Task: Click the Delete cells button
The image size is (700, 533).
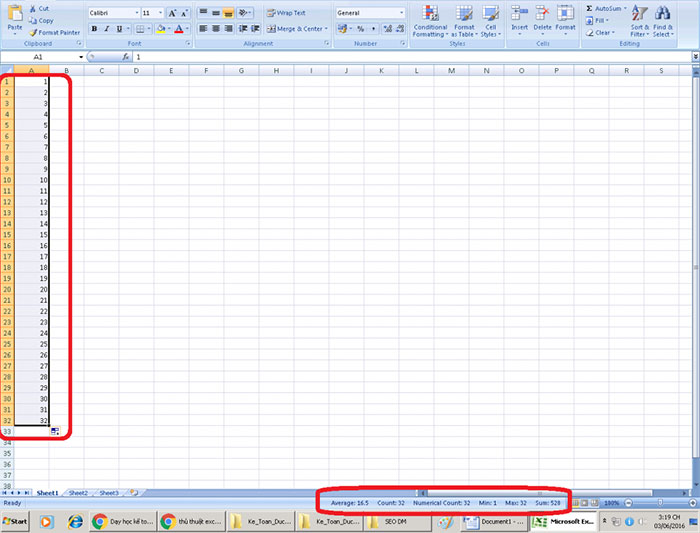Action: point(542,21)
